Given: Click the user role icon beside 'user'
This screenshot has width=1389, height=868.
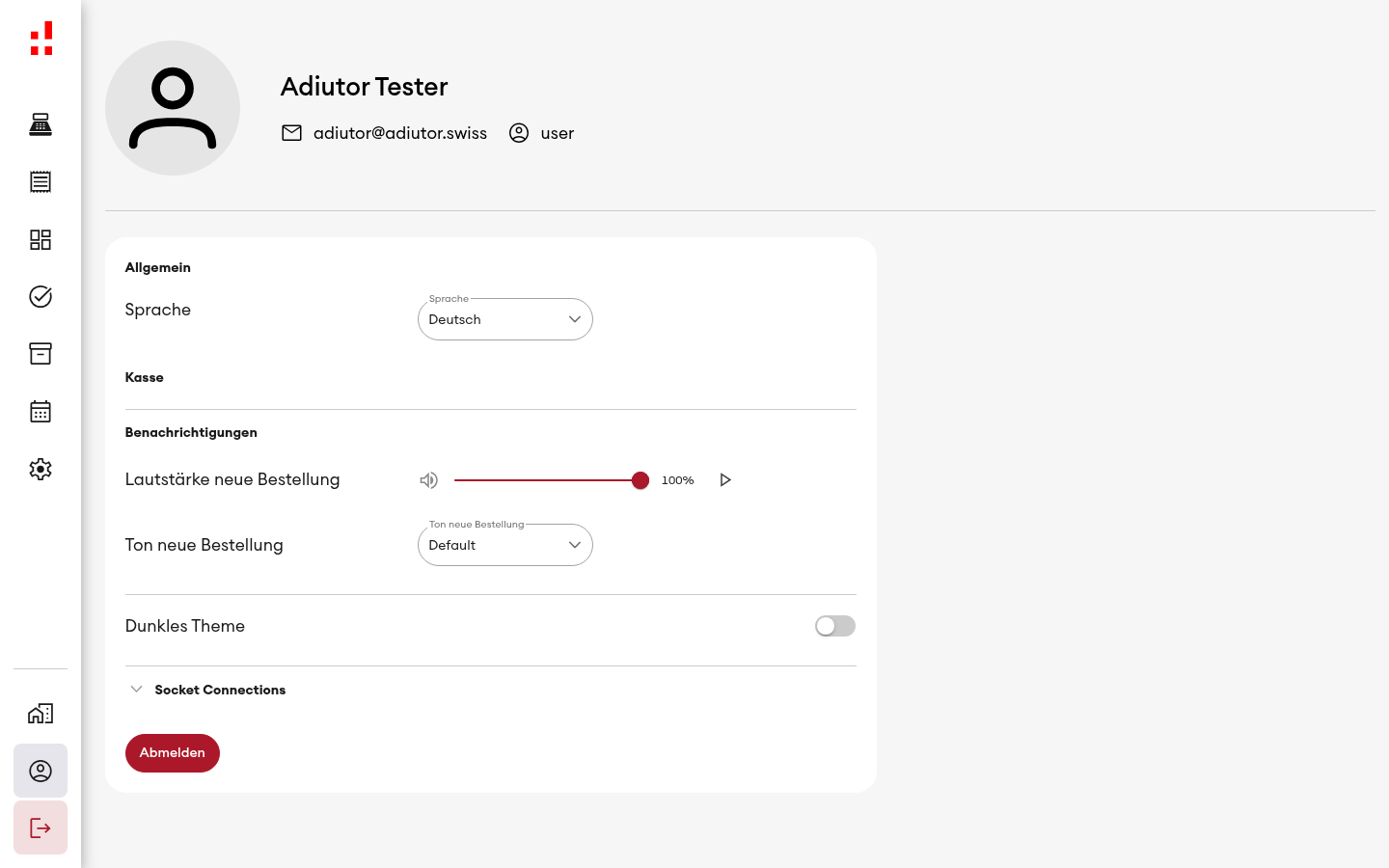Looking at the screenshot, I should click(x=519, y=133).
